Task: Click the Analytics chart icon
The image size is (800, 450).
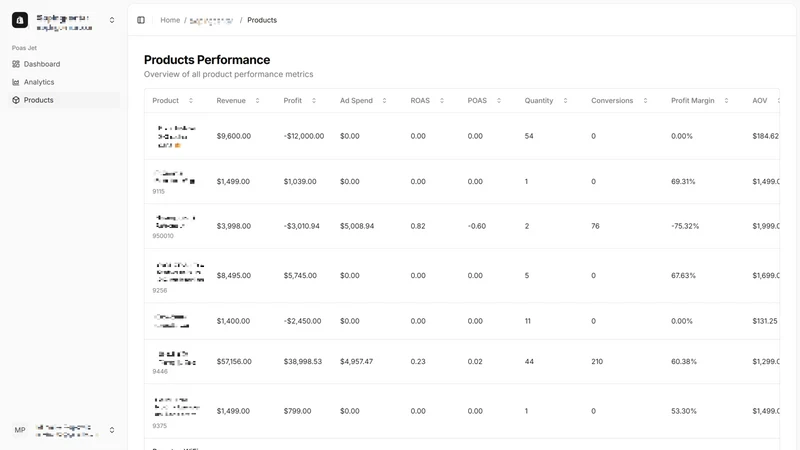Action: (x=16, y=82)
